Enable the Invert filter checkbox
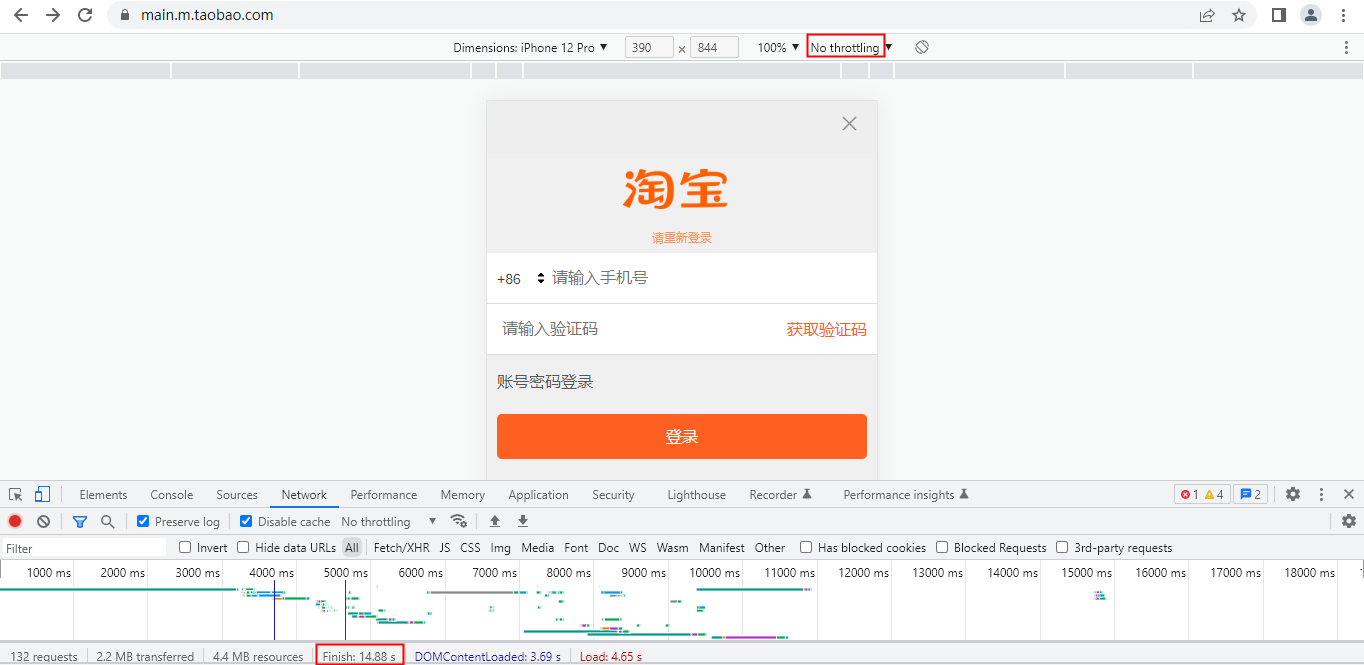Viewport: 1364px width, 665px height. (185, 548)
